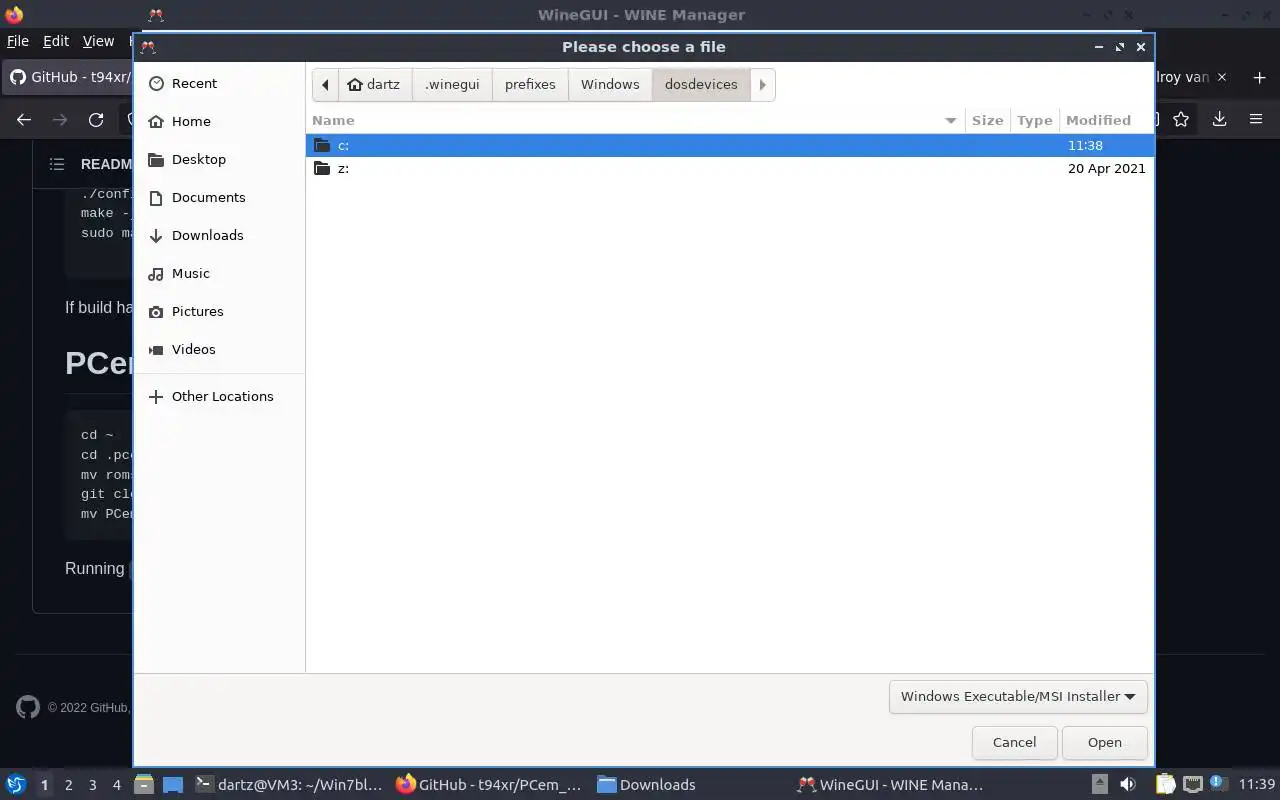
Task: Click the Firefox back navigation arrow
Action: point(24,119)
